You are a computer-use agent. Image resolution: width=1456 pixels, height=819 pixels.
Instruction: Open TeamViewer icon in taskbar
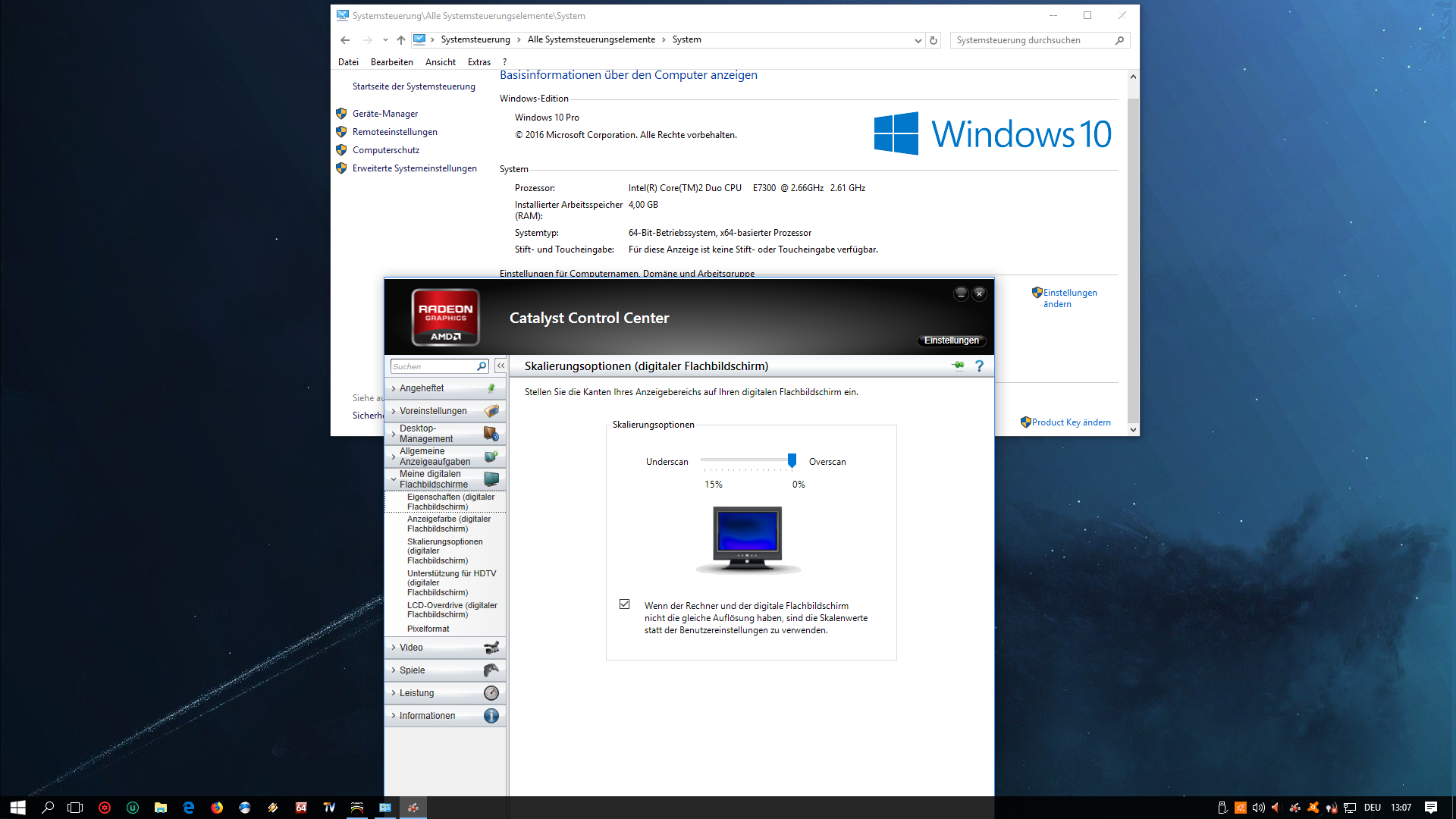pos(329,808)
